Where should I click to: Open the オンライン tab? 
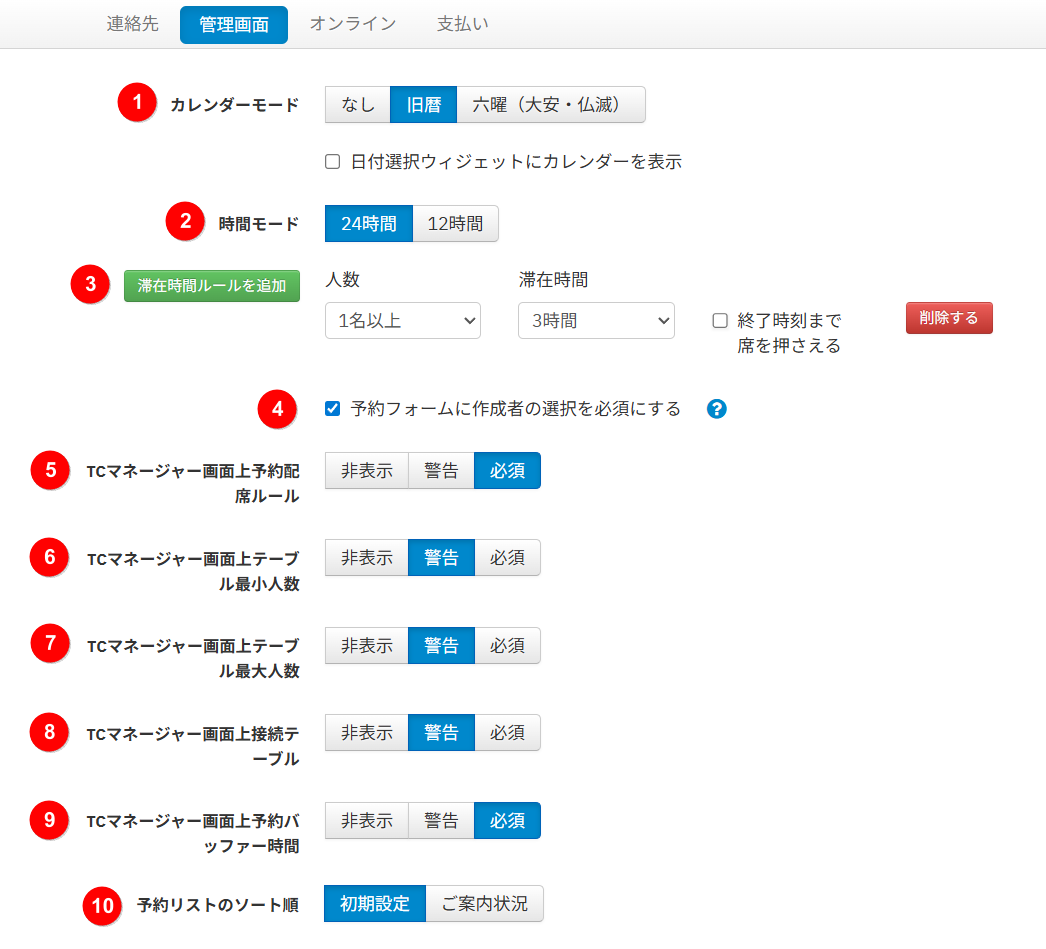click(352, 24)
